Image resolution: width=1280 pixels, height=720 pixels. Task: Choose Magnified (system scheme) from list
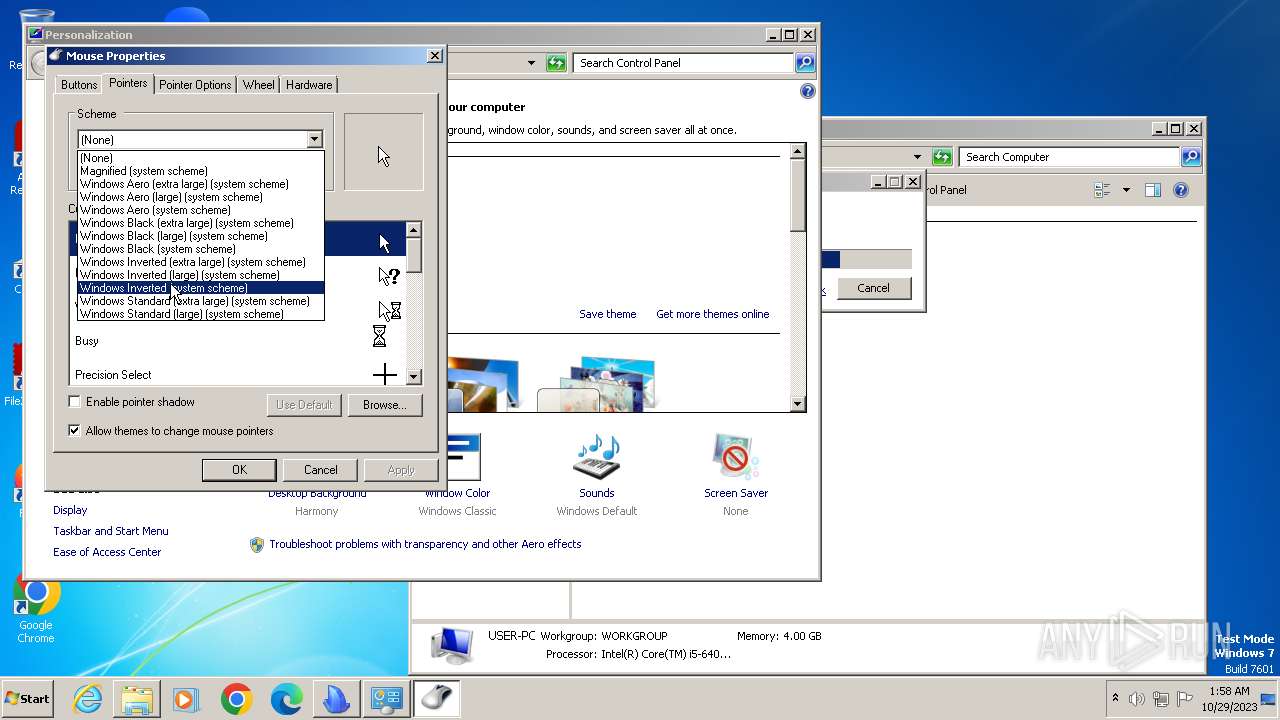point(201,171)
